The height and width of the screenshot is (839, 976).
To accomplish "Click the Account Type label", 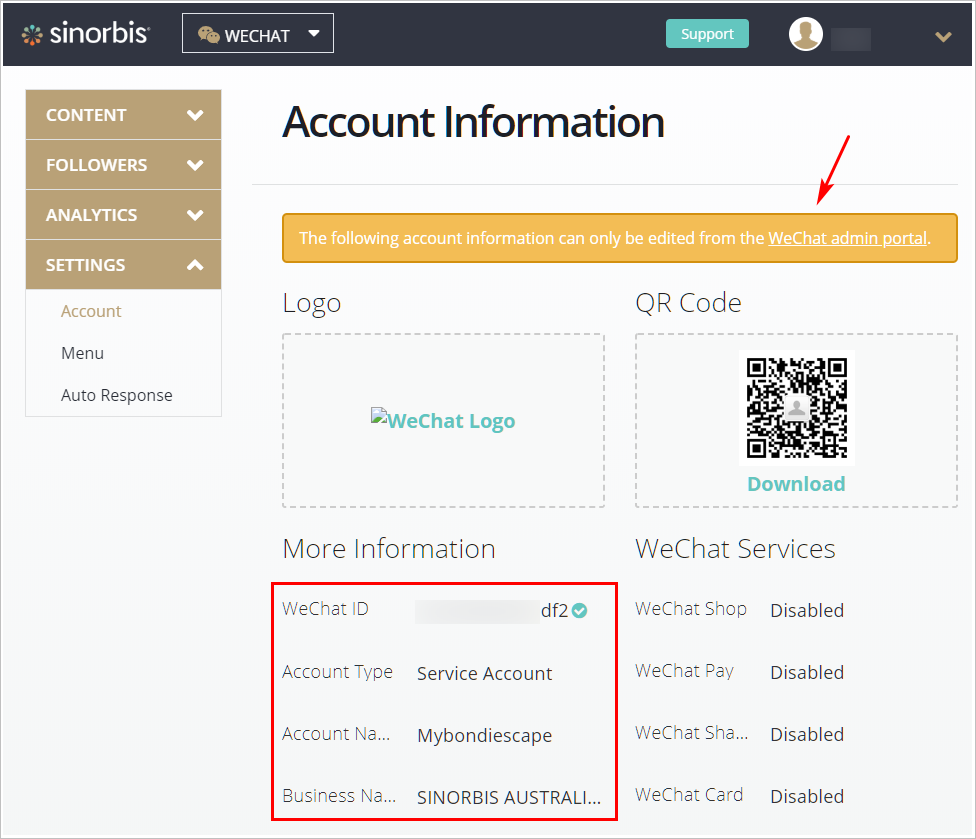I will [337, 672].
